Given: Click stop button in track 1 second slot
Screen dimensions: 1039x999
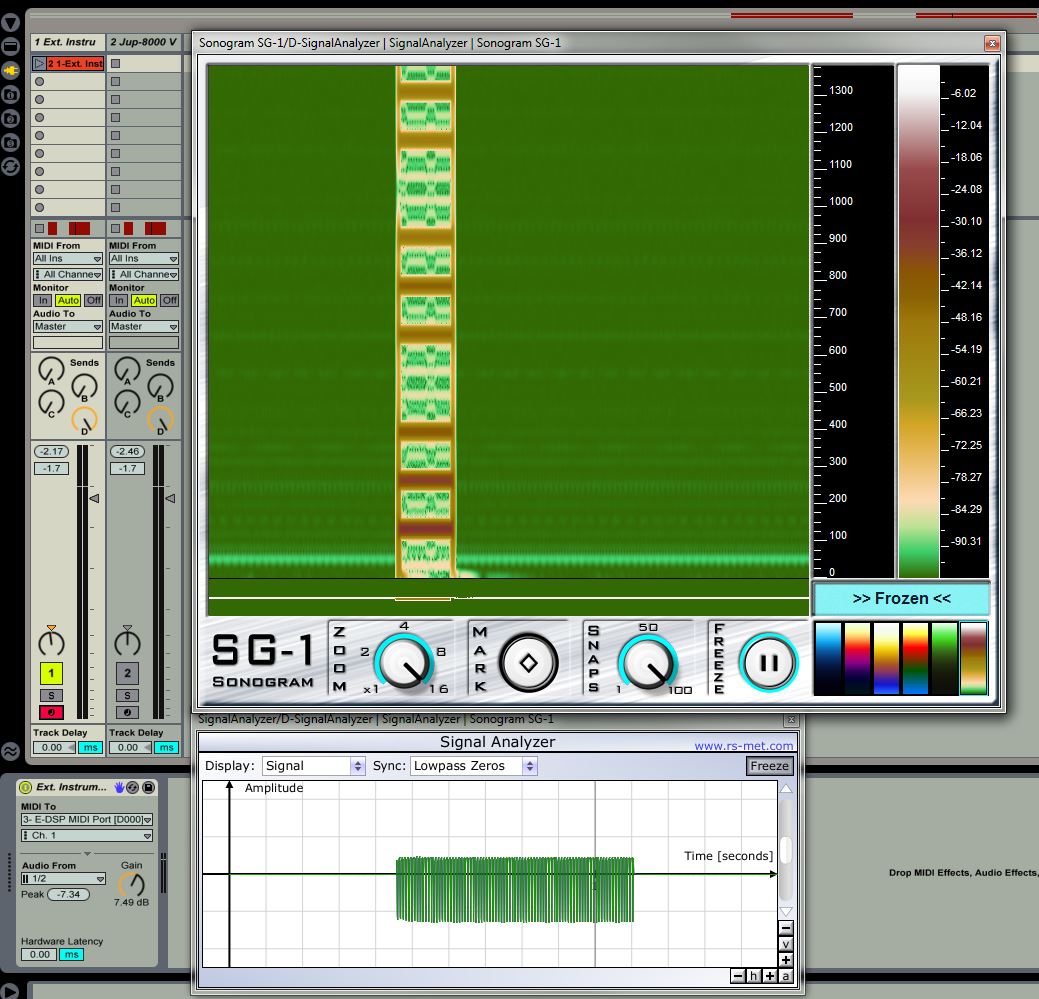Looking at the screenshot, I should click(x=40, y=81).
